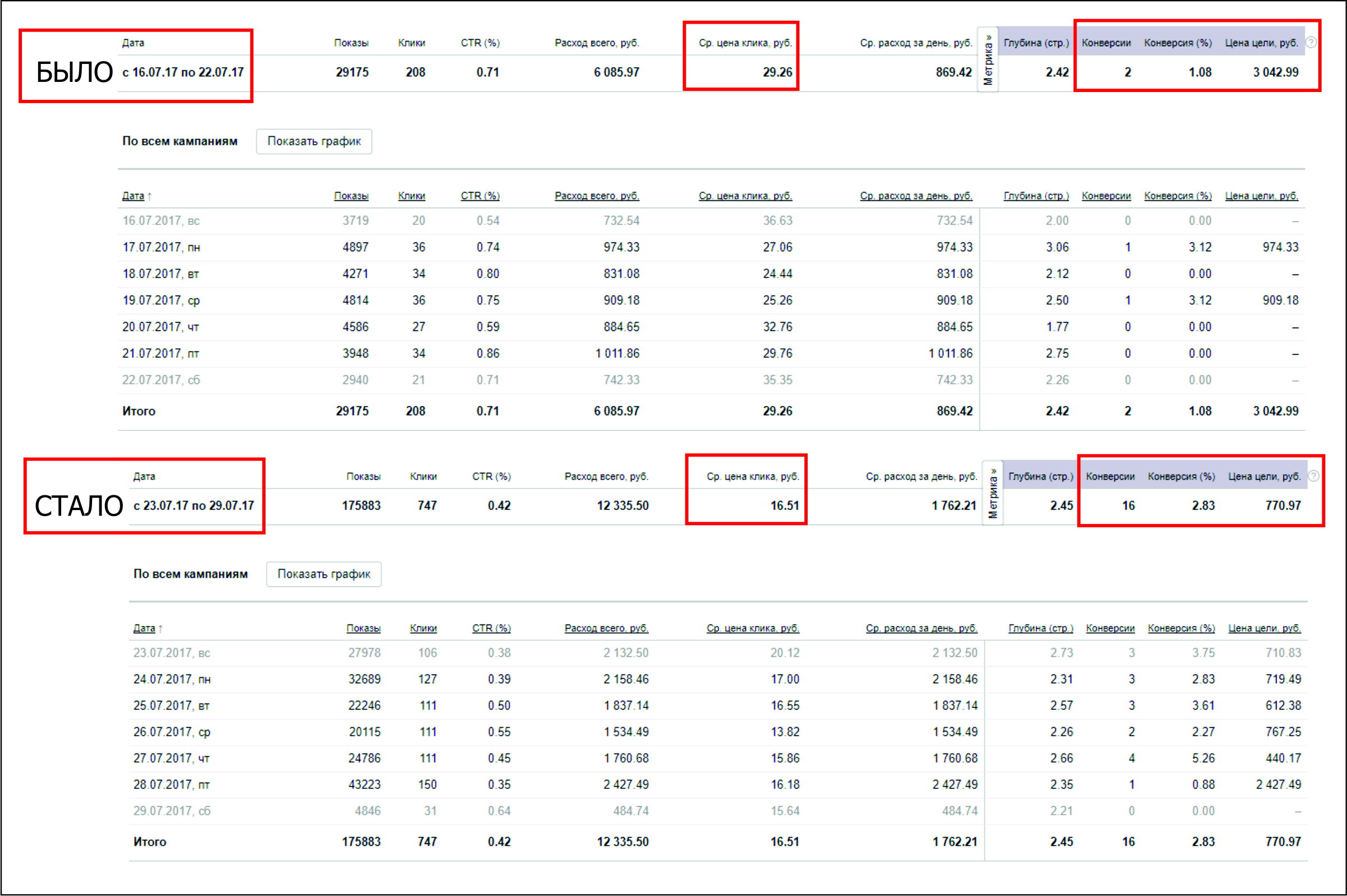Click total spend 6 085.97 in top summary

[617, 72]
